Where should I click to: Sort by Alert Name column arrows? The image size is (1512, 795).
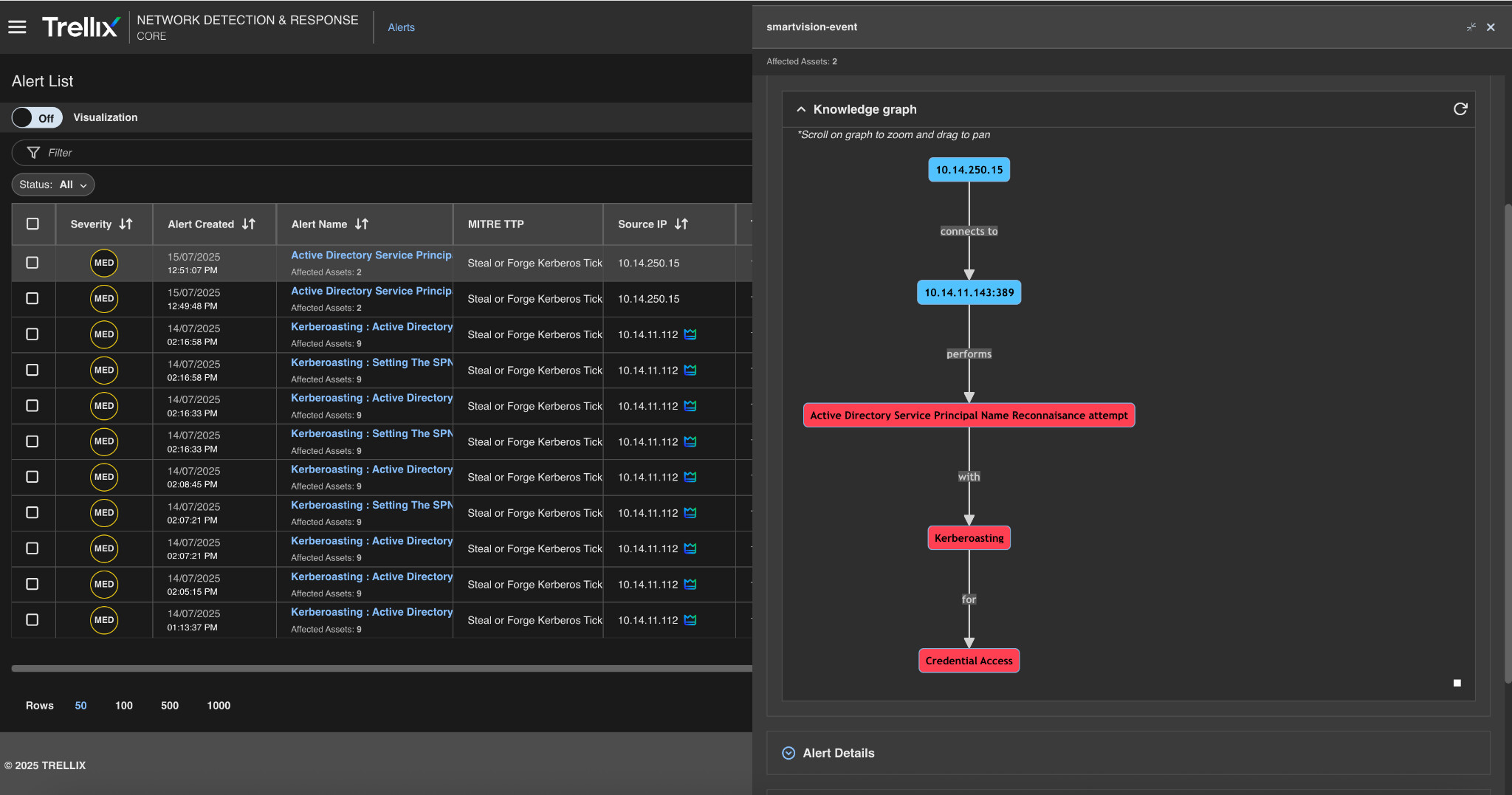click(x=362, y=224)
